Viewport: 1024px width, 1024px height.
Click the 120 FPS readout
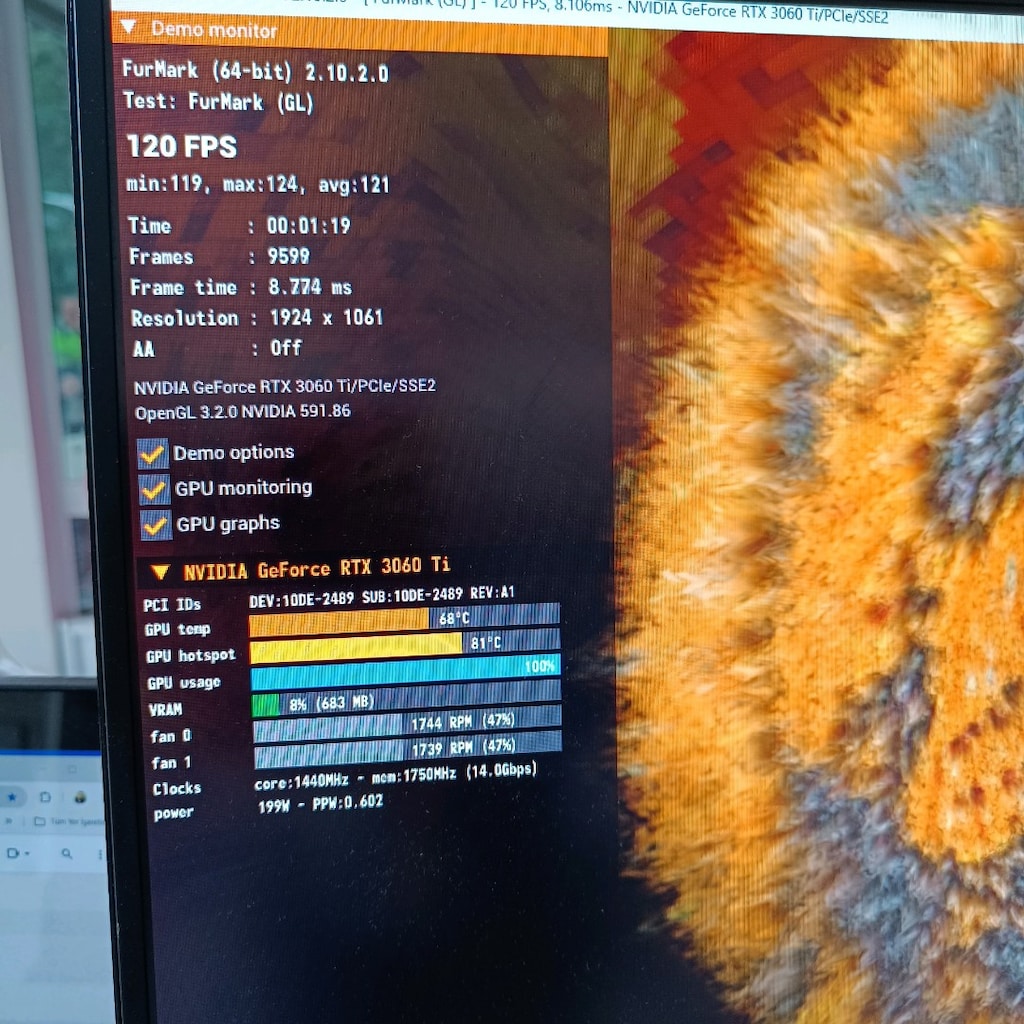(182, 146)
